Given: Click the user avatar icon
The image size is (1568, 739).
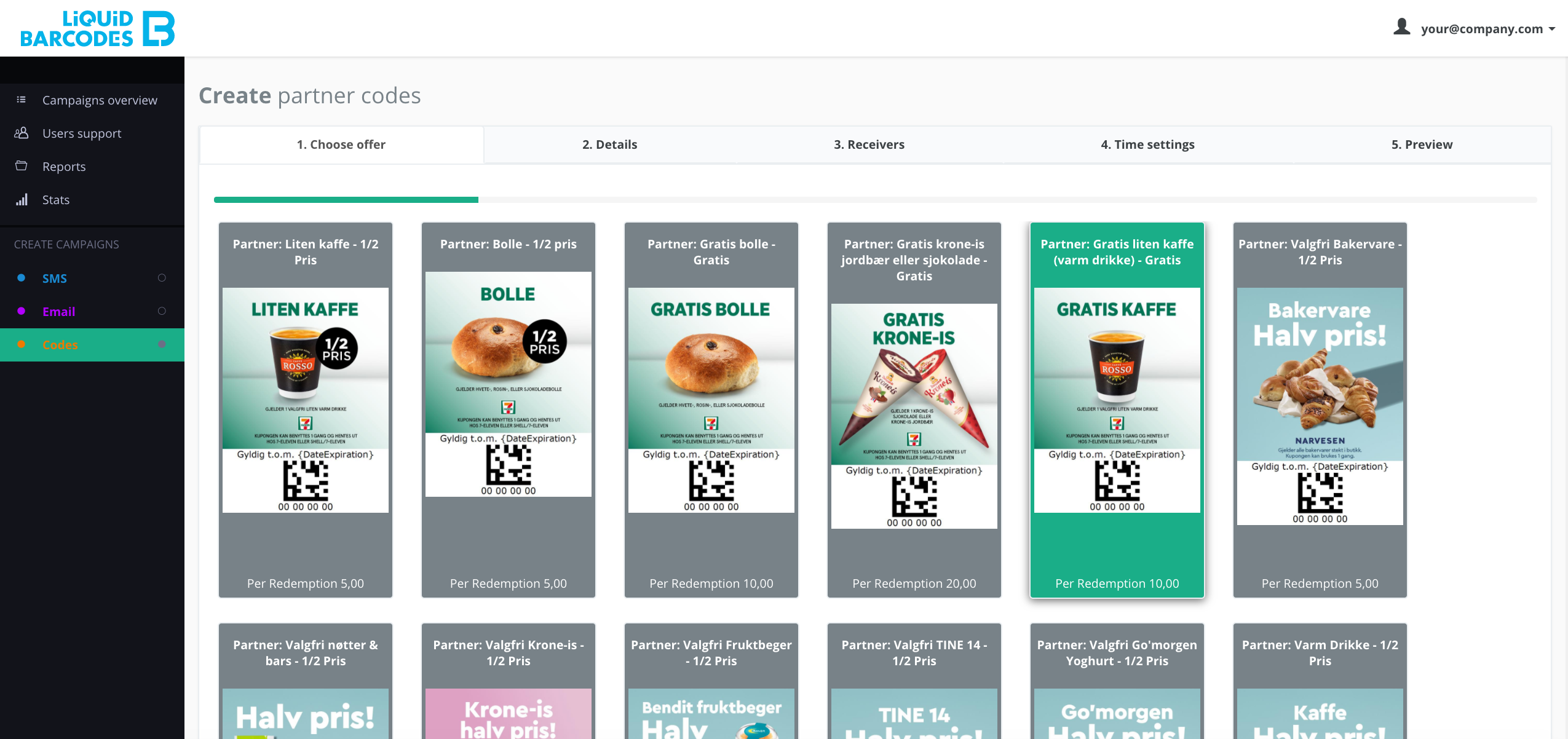Looking at the screenshot, I should tap(1401, 27).
